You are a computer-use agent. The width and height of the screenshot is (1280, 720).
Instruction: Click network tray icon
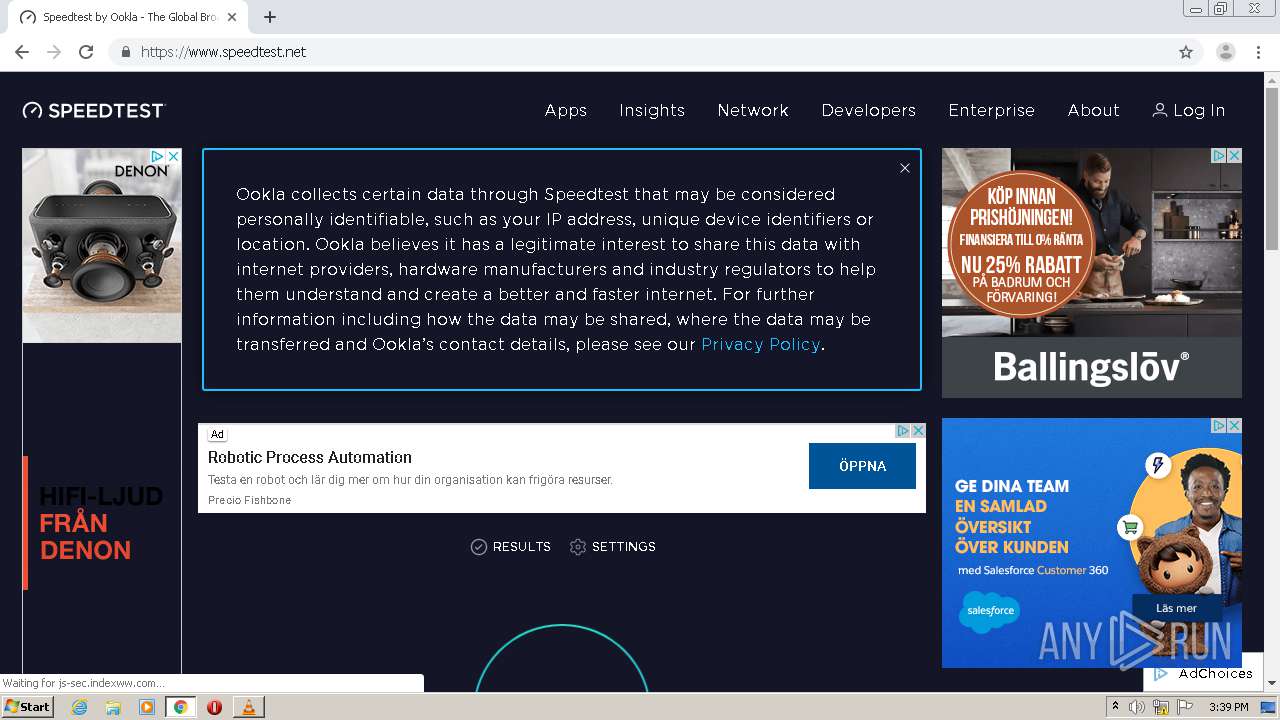(1161, 707)
